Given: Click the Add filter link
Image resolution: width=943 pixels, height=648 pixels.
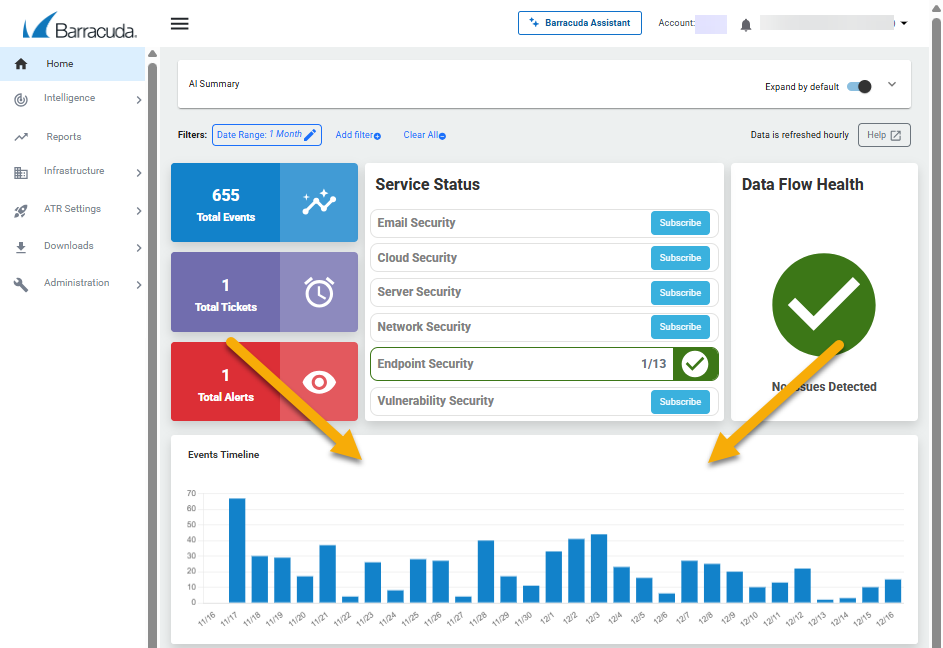Looking at the screenshot, I should point(357,135).
